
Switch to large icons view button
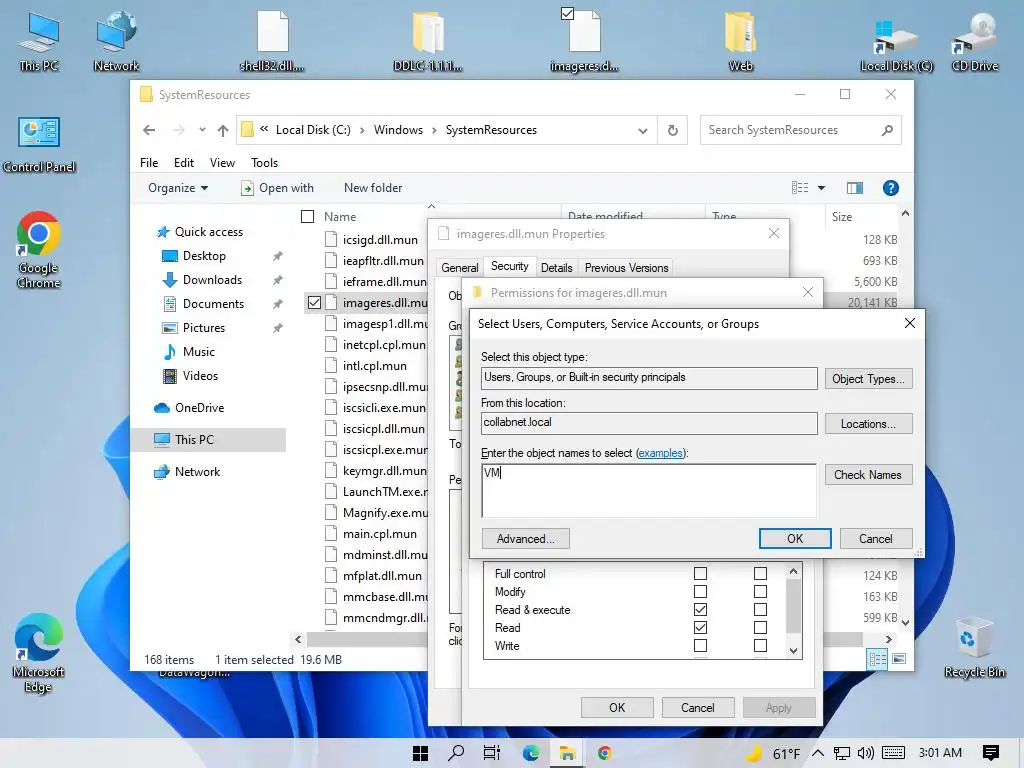pyautogui.click(x=899, y=659)
